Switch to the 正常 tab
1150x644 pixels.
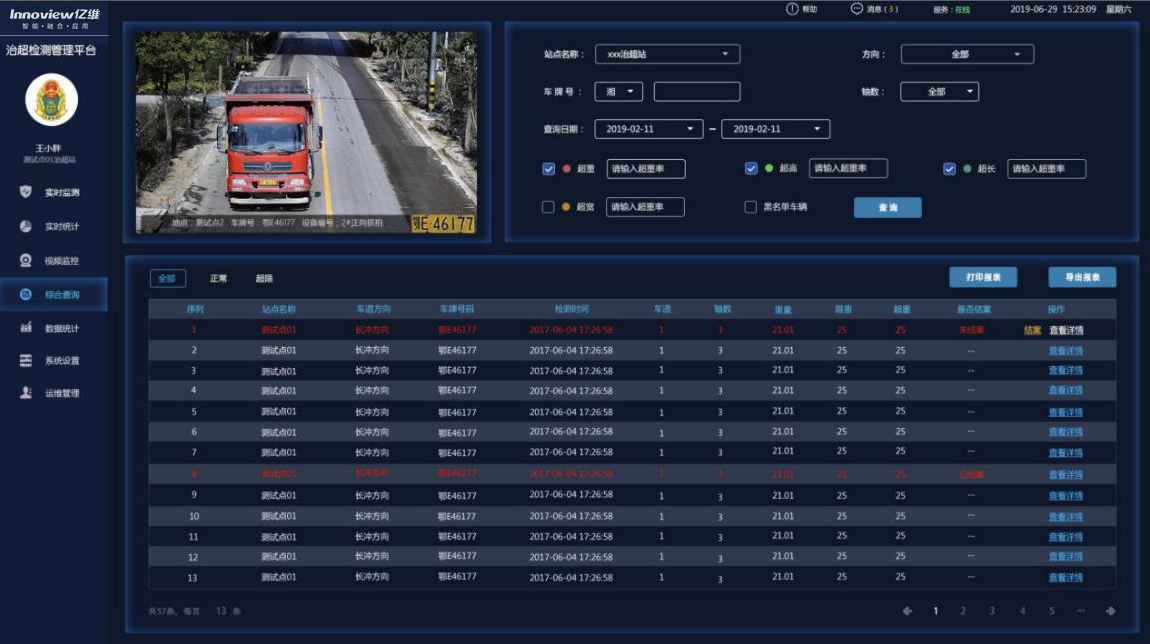coord(218,279)
